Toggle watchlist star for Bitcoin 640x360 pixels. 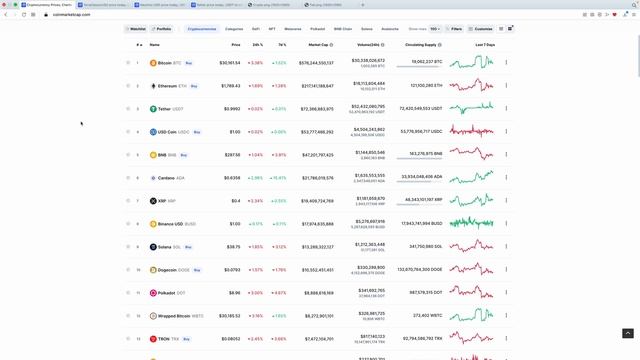pyautogui.click(x=128, y=63)
